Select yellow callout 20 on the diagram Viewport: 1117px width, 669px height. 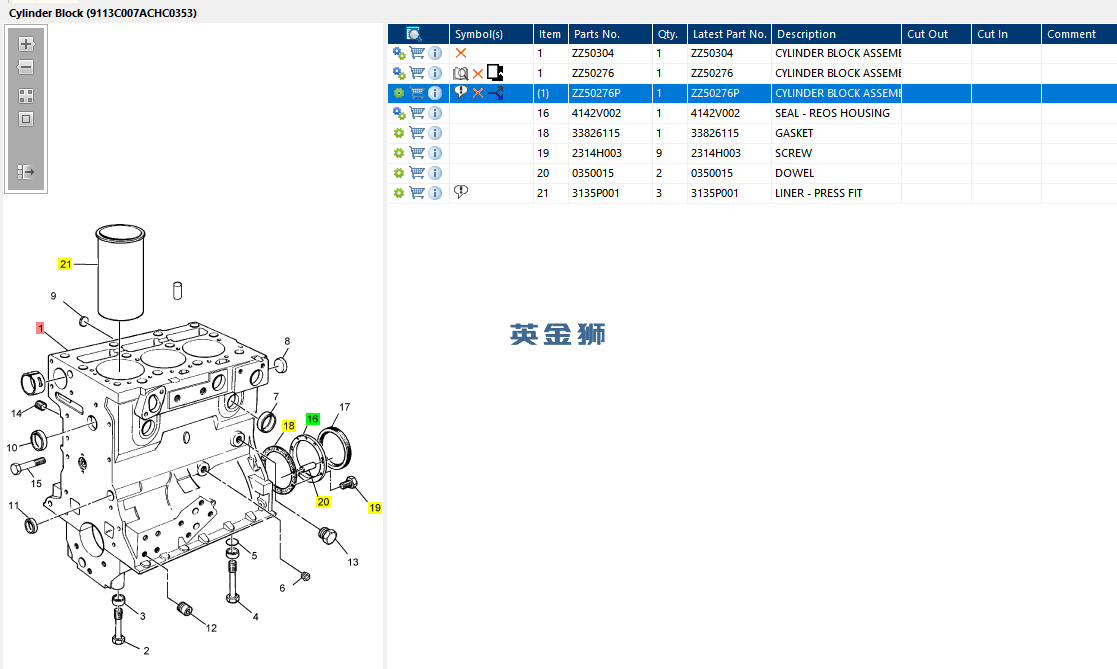(323, 502)
